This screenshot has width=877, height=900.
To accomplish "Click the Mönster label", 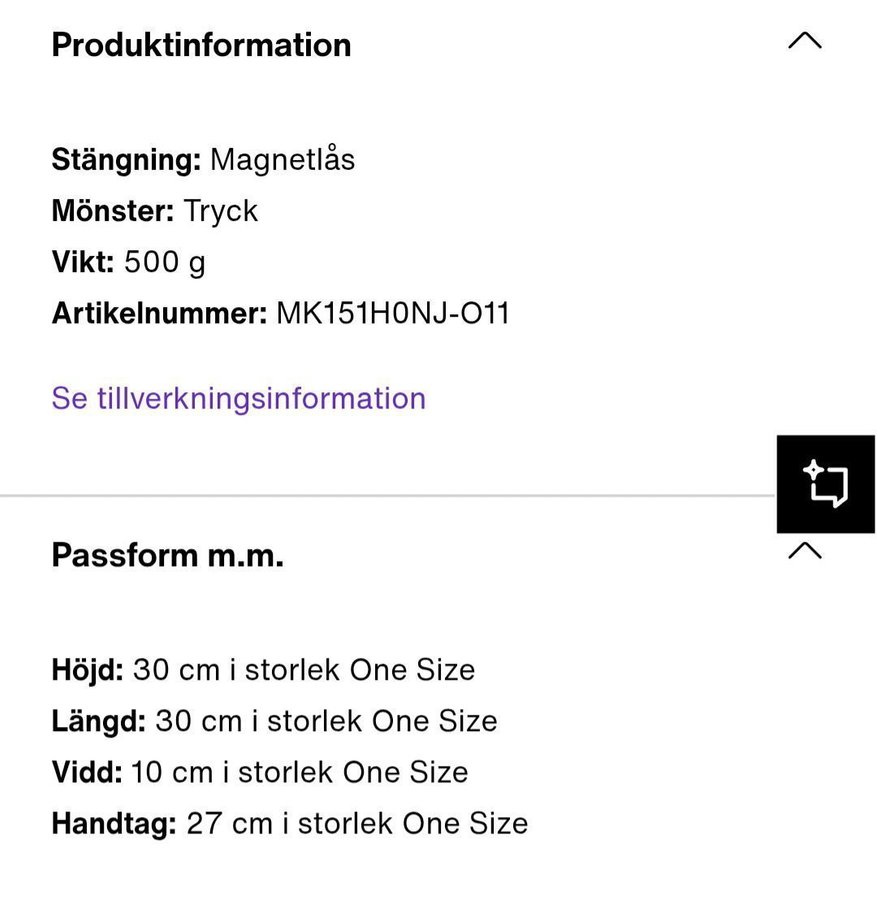I will point(113,211).
